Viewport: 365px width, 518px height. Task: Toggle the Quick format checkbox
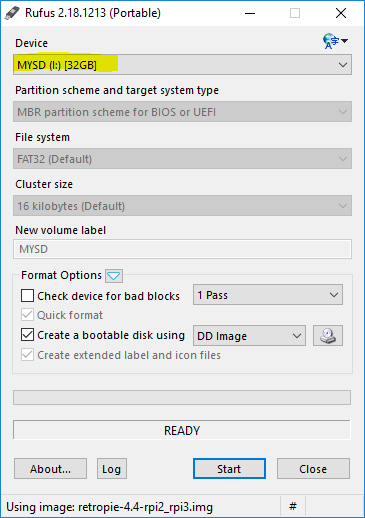[x=27, y=315]
